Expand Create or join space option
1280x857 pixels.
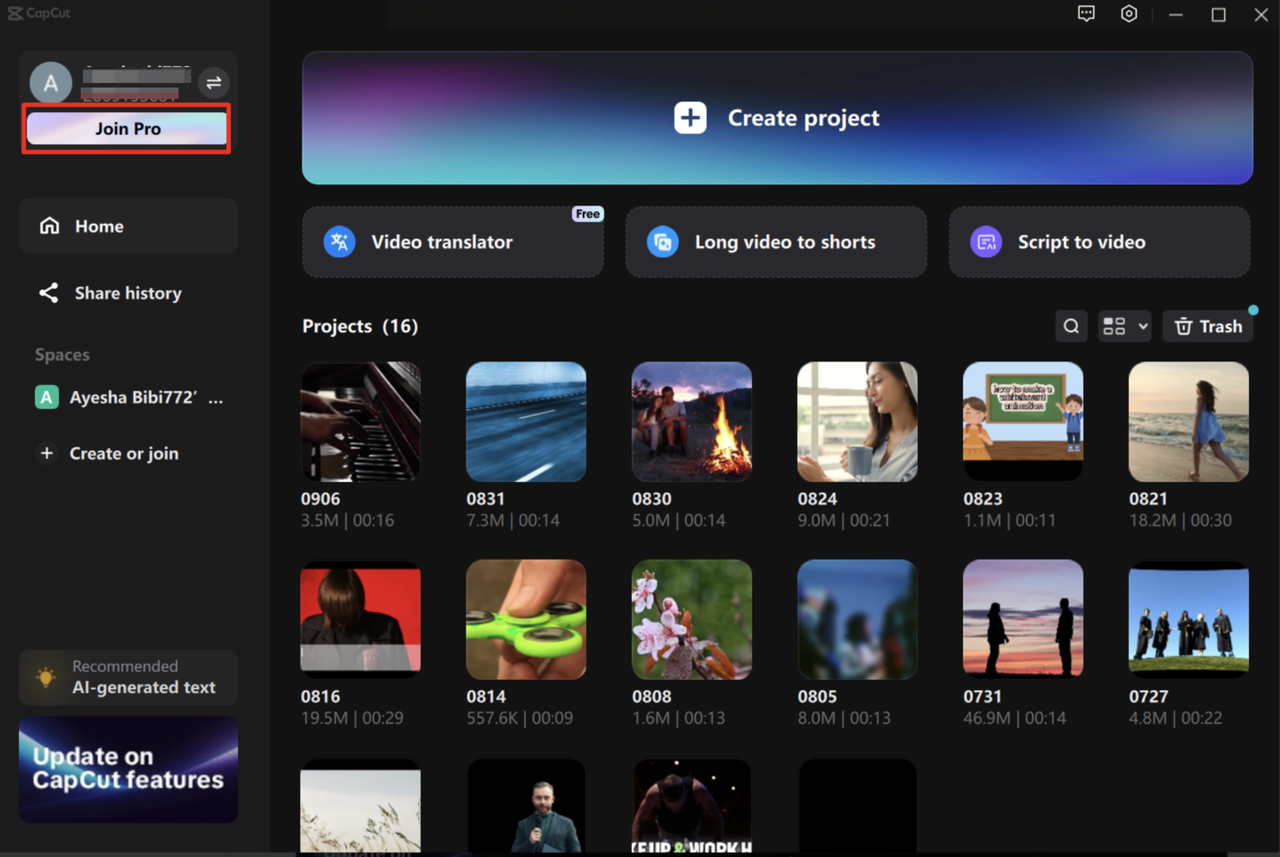coord(107,453)
